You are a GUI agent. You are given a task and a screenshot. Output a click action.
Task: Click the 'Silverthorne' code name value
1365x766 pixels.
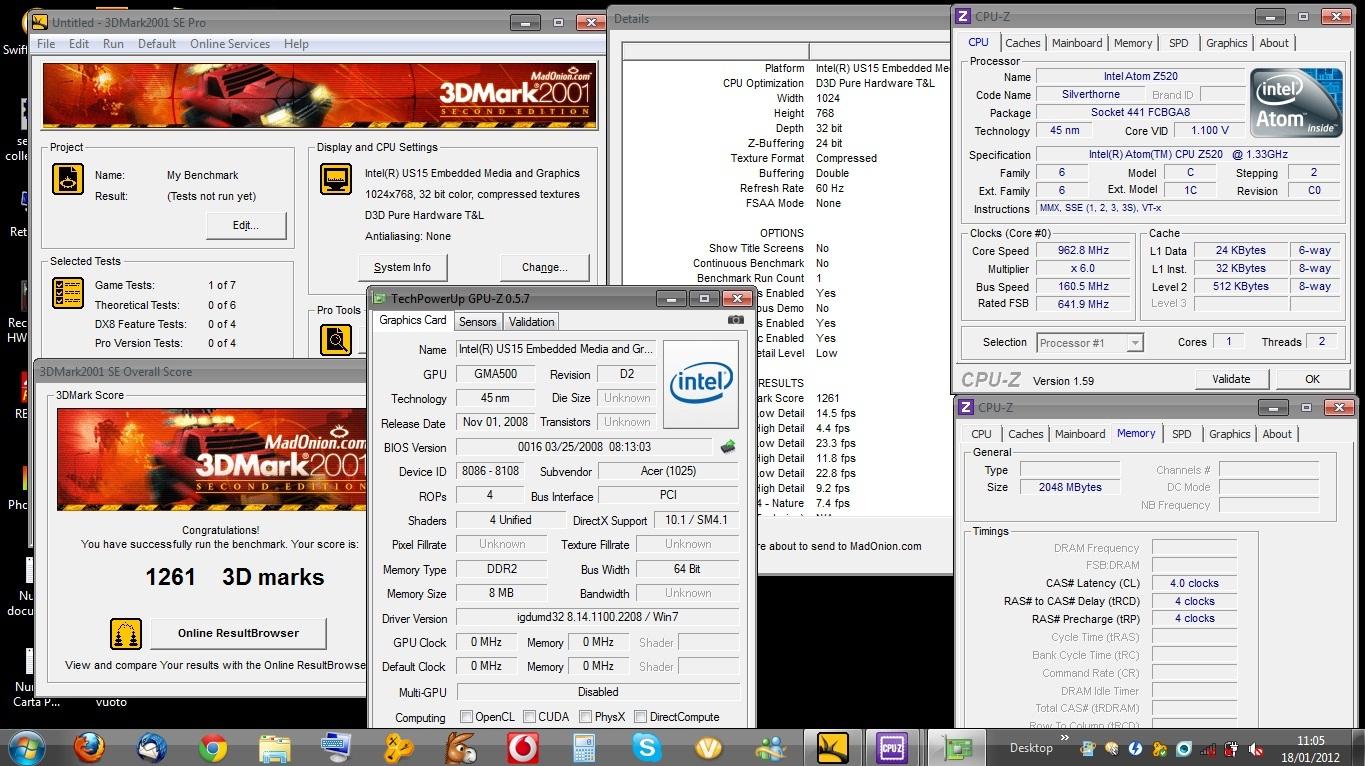(1090, 94)
